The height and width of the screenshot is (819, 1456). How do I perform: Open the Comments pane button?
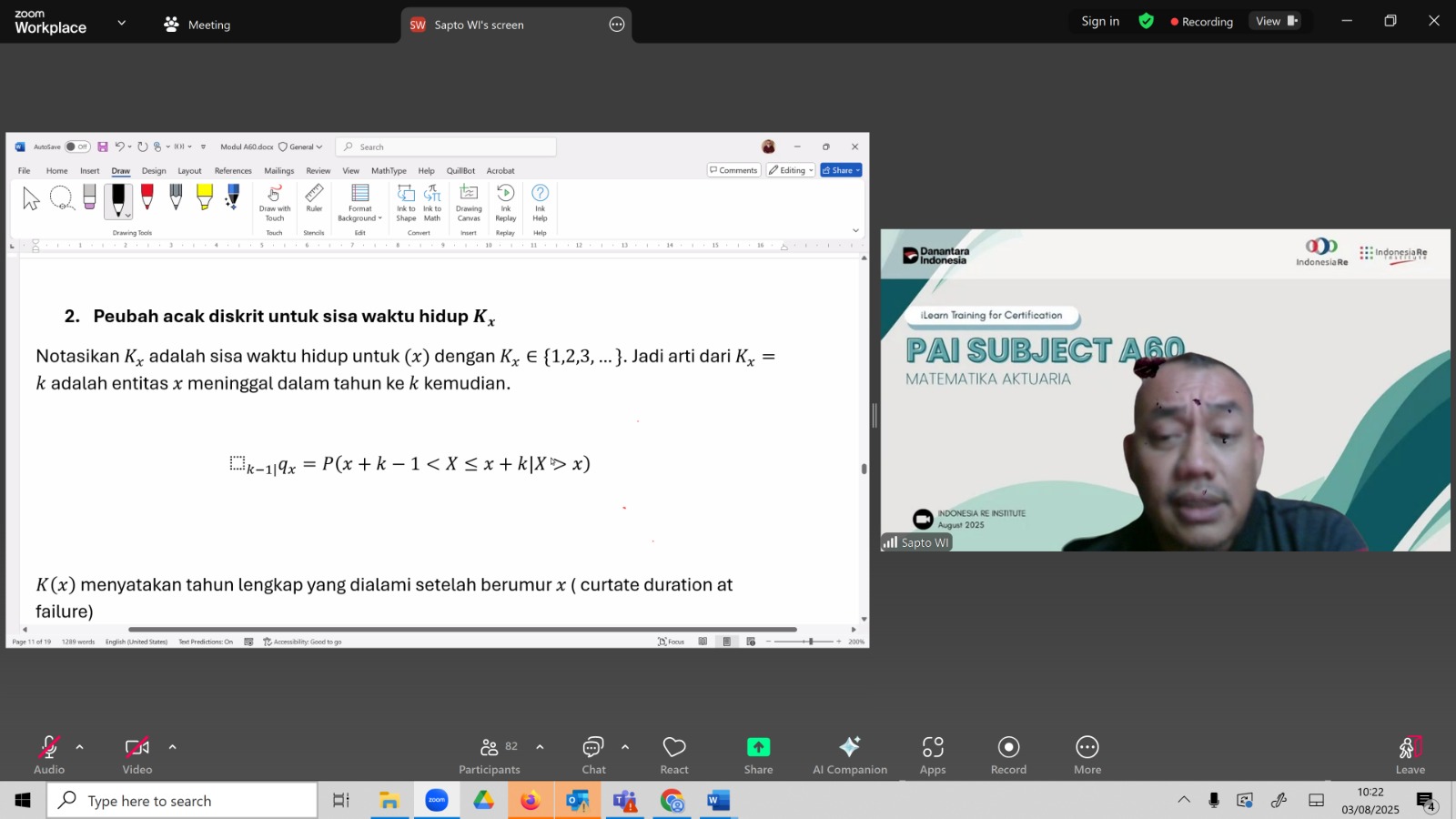click(733, 170)
